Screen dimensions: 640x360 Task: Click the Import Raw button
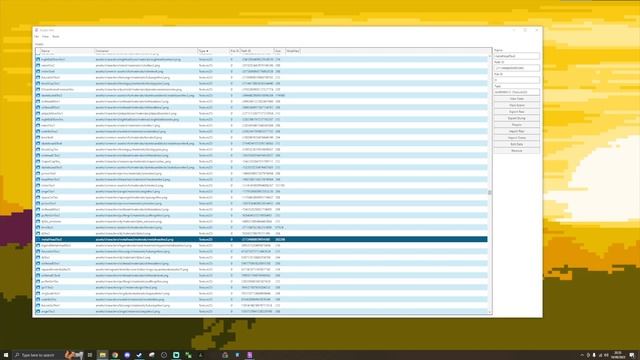[516, 131]
